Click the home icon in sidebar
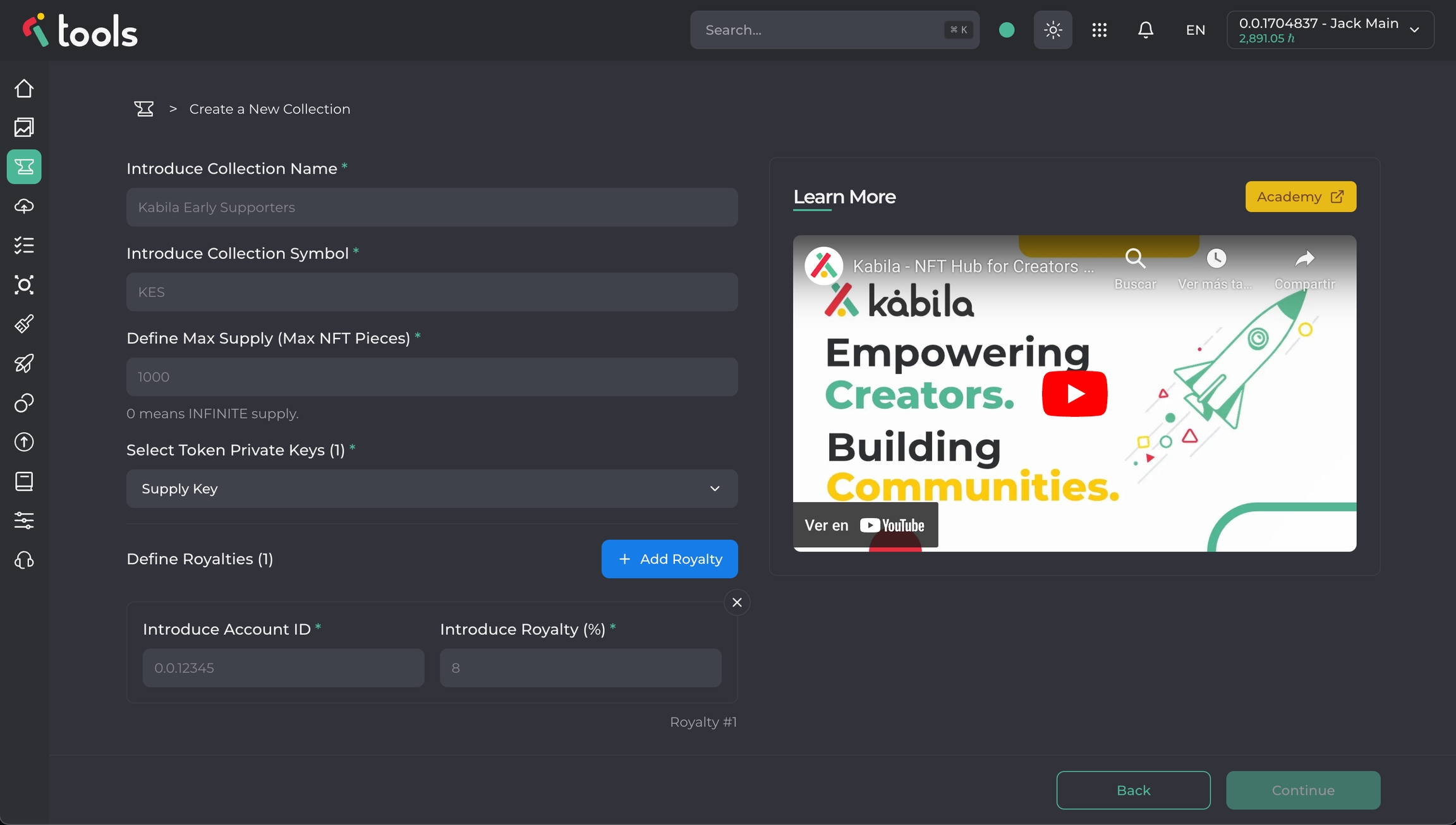 (24, 88)
